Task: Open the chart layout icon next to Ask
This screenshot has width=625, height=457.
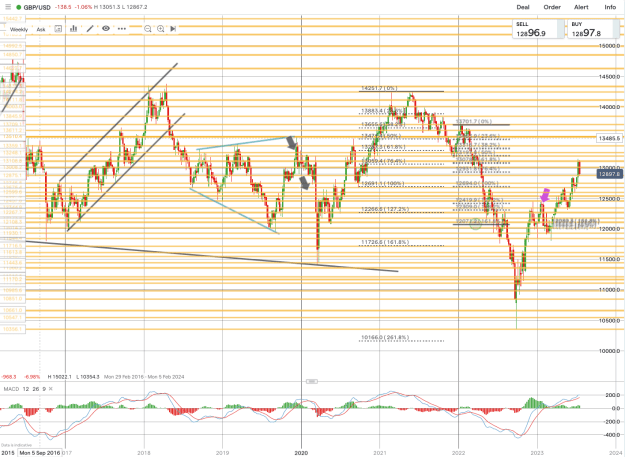Action: 58,29
